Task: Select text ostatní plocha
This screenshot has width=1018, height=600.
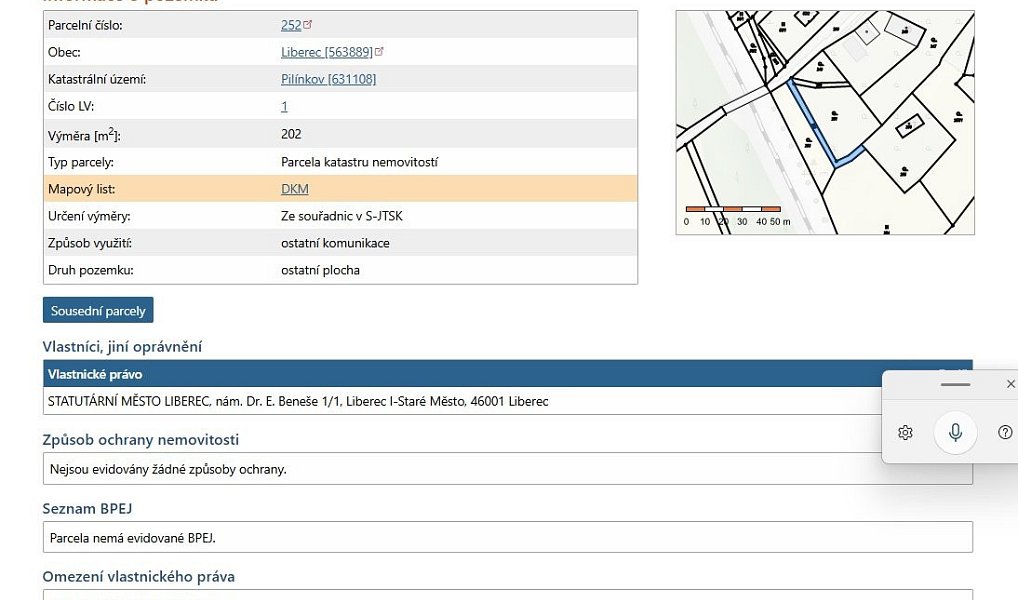Action: click(320, 270)
